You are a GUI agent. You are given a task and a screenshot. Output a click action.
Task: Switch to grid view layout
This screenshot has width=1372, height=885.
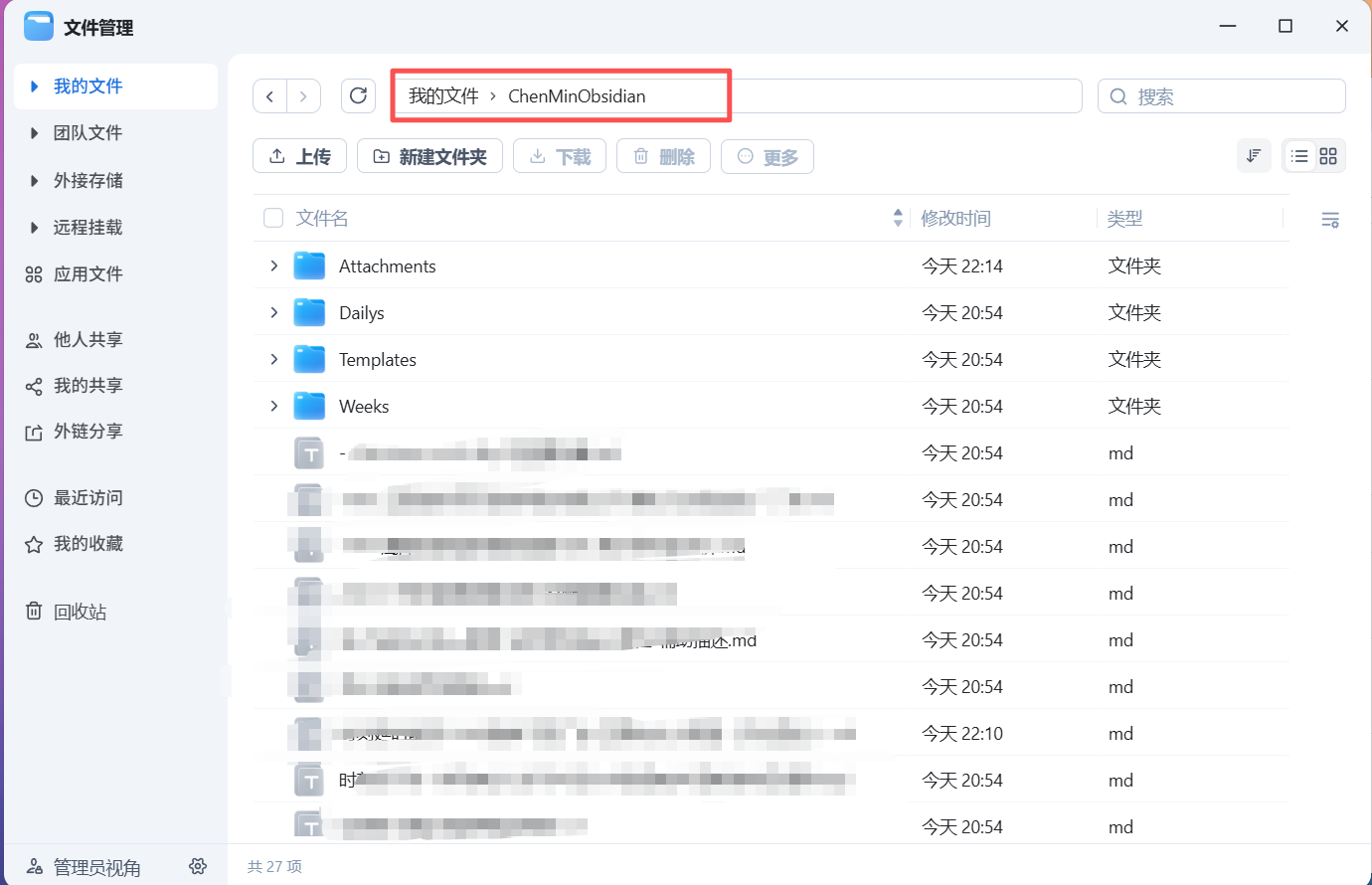coord(1329,156)
